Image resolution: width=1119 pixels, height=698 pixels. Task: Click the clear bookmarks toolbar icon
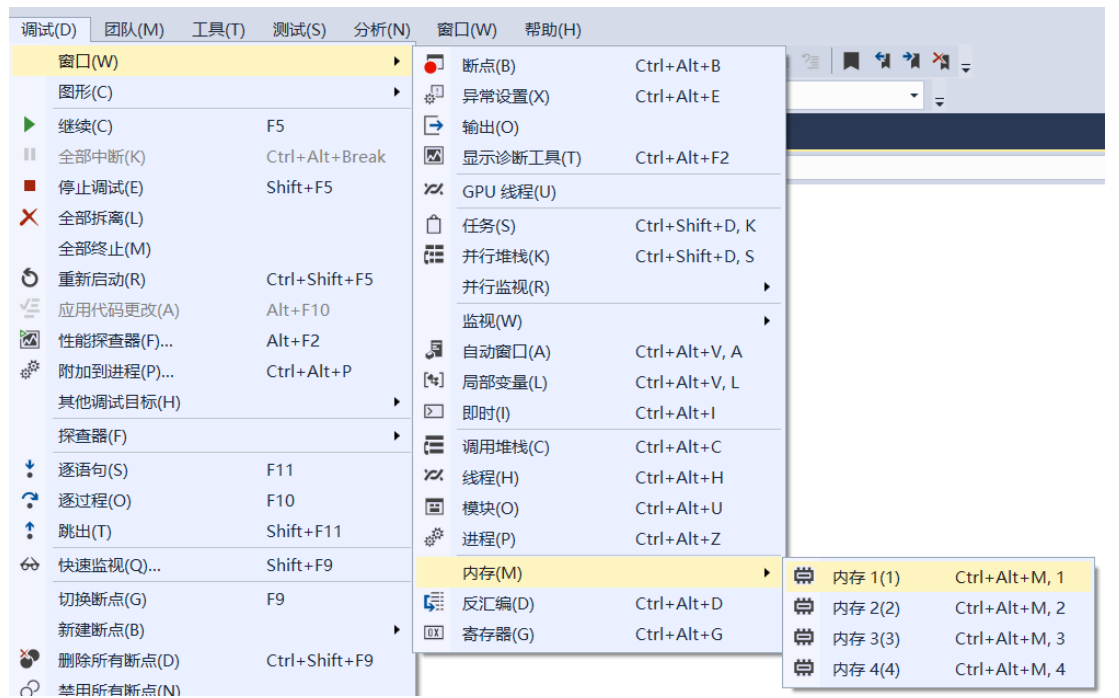(x=941, y=61)
